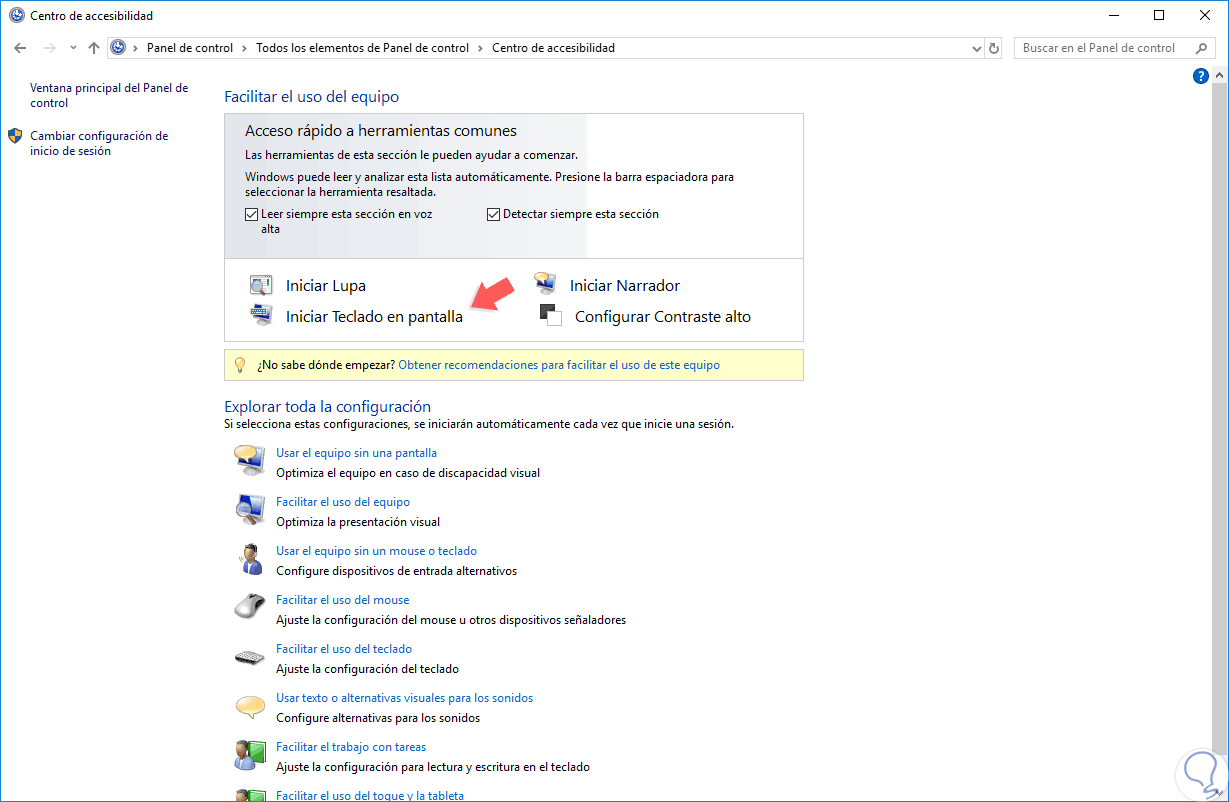Screen dimensions: 1229x802
Task: Click the speech bubble icon for alternativas de sonidos
Action: point(249,707)
